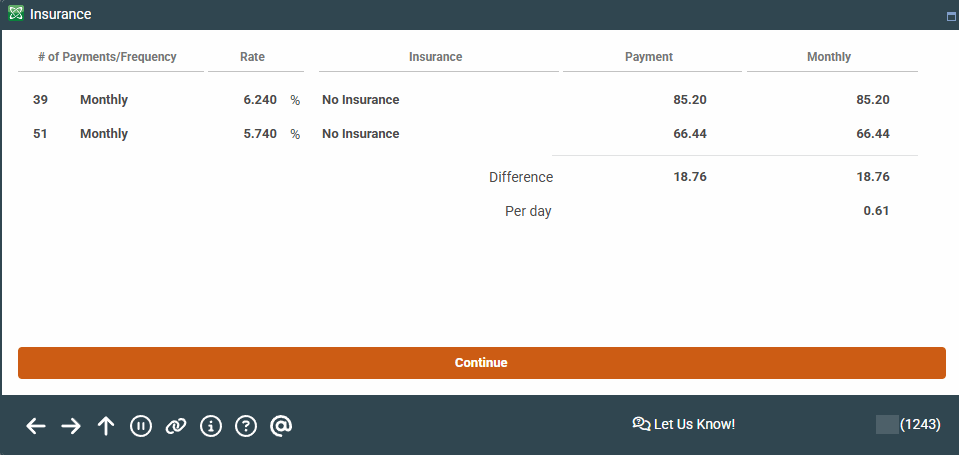Screen dimensions: 959x455
Task: Click the Insurance app logo icon
Action: [x=16, y=15]
